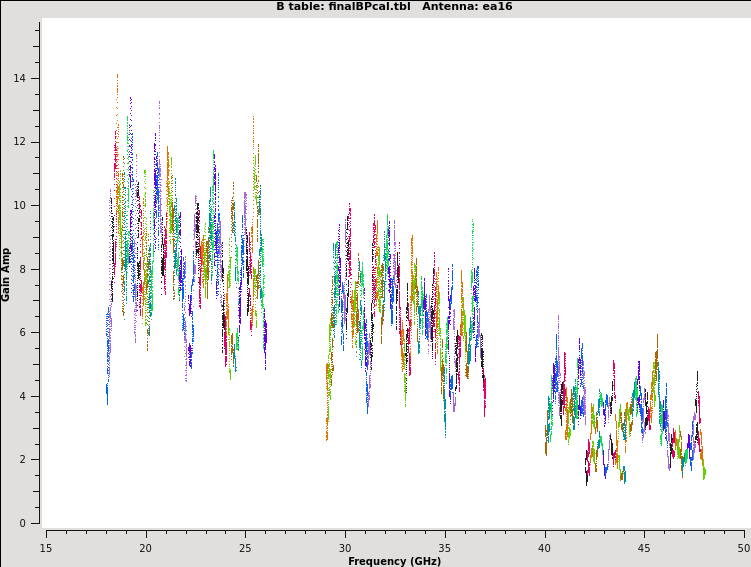Screen dimensions: 751x567
Task: Click the x-axis tick label 50
Action: (743, 547)
